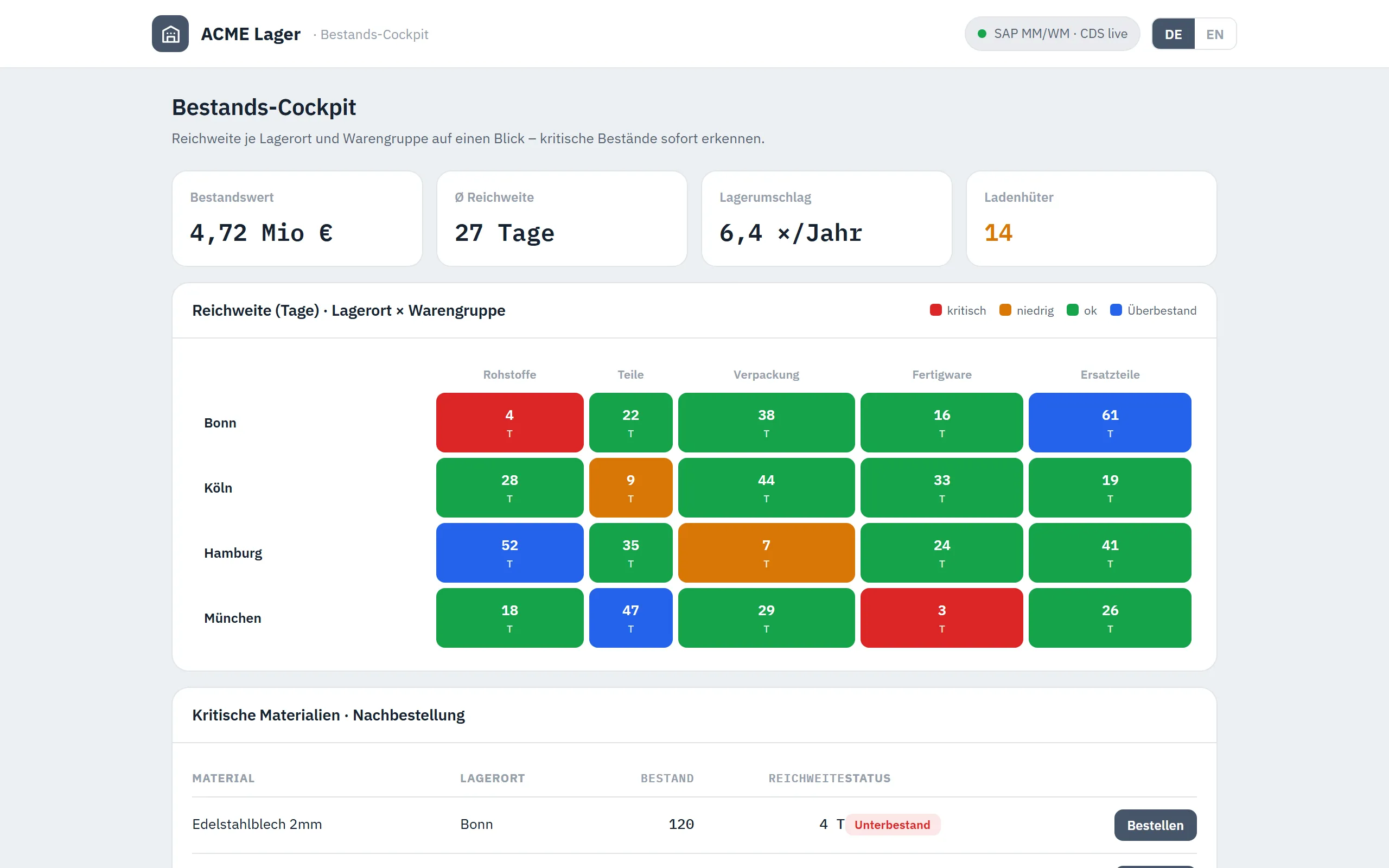Screen dimensions: 1389x868
Task: Click the SAP MM/WM · CDS live badge
Action: tap(1052, 34)
